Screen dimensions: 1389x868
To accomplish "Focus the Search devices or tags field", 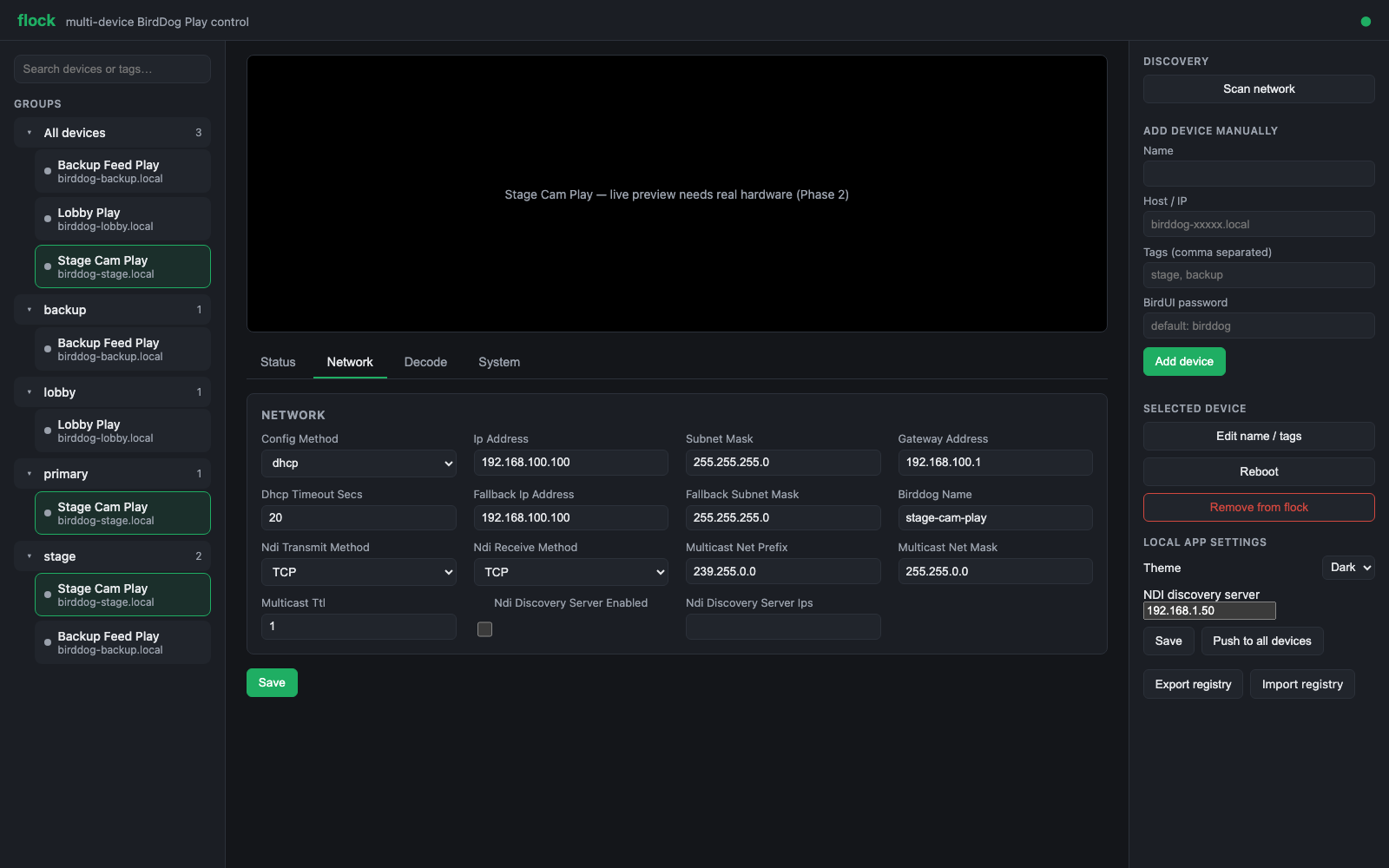I will pos(112,69).
